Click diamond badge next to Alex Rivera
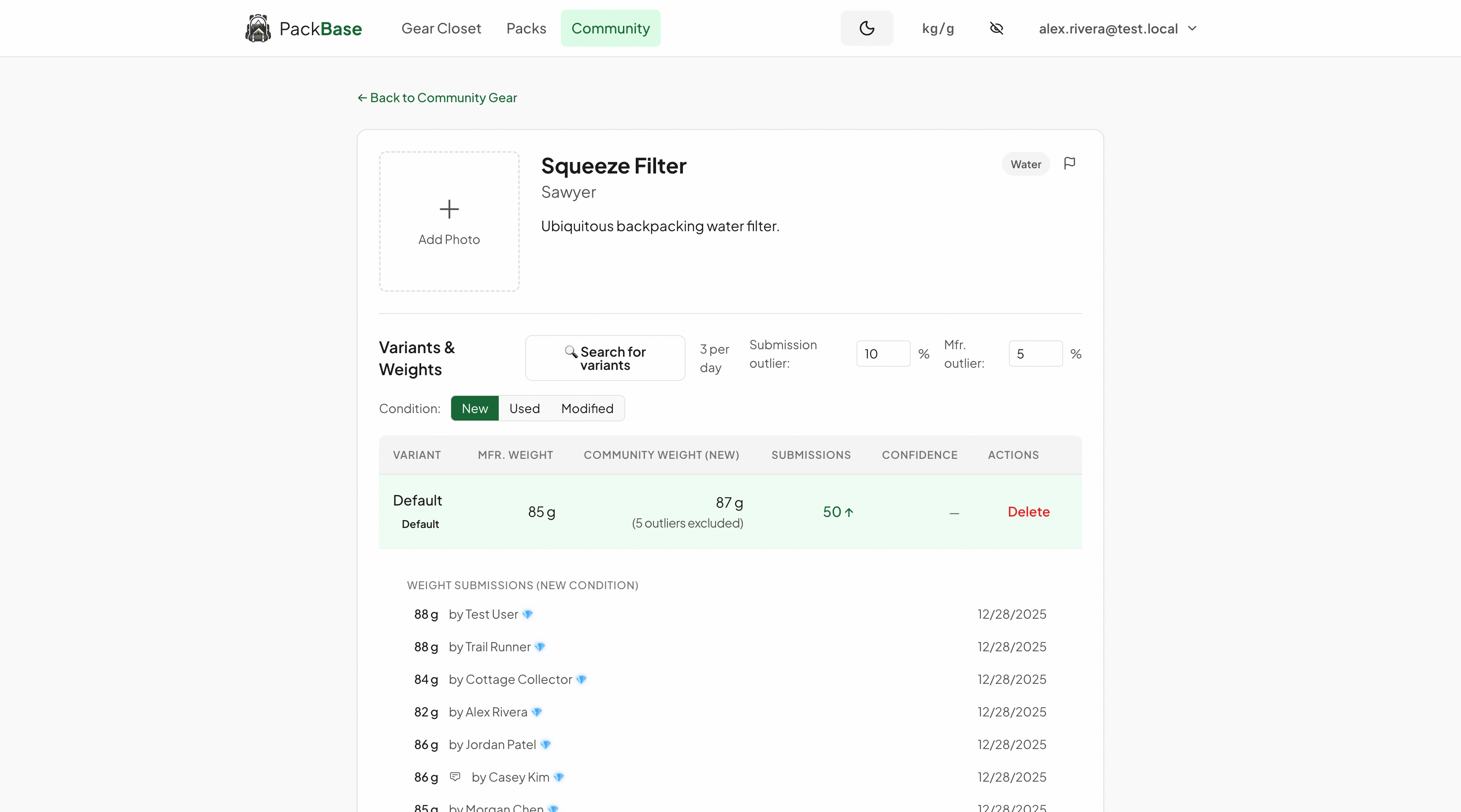The height and width of the screenshot is (812, 1461). pos(537,712)
